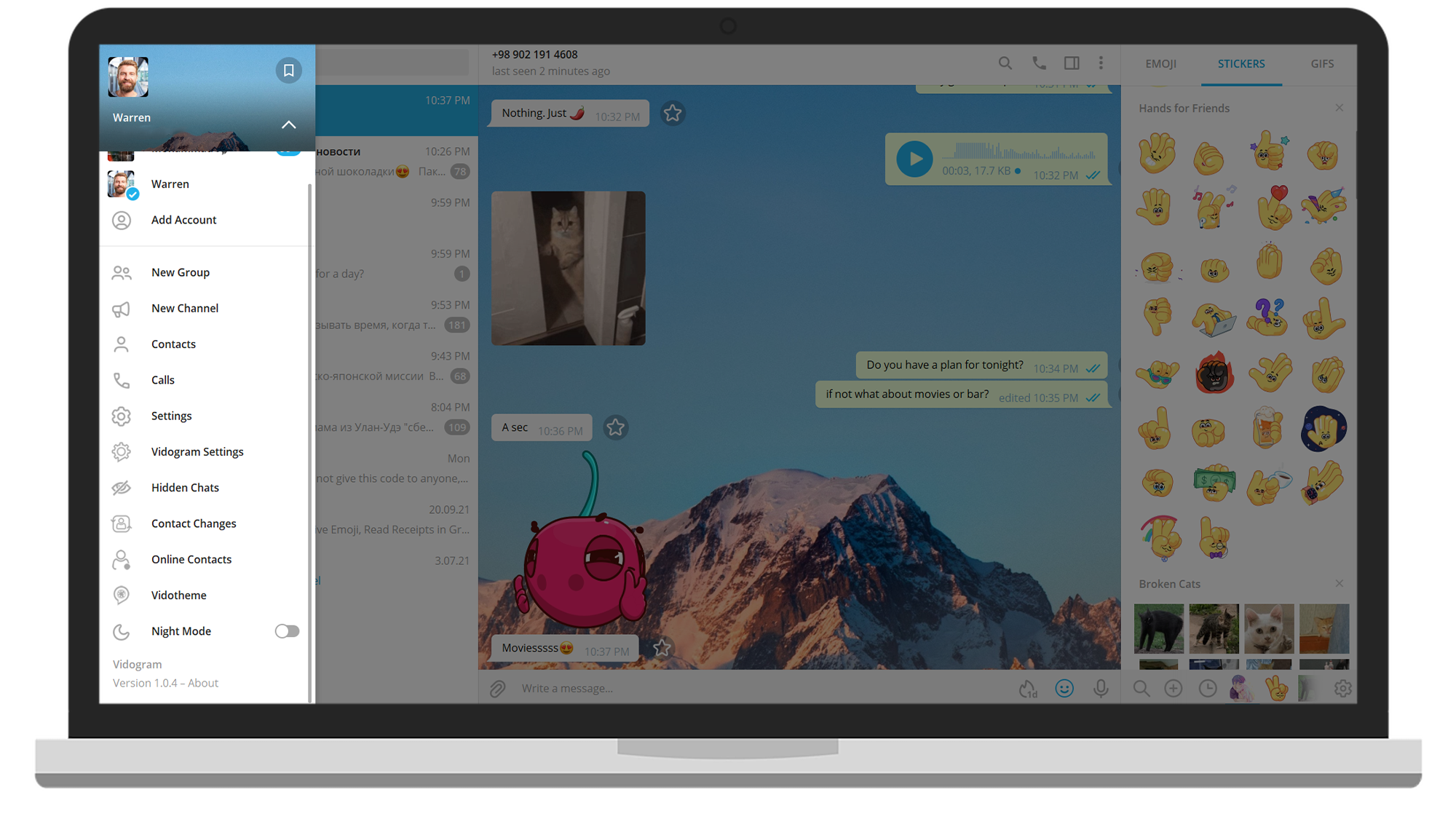The image size is (1456, 819).
Task: Click the scheduled/timer message icon
Action: [x=1027, y=689]
